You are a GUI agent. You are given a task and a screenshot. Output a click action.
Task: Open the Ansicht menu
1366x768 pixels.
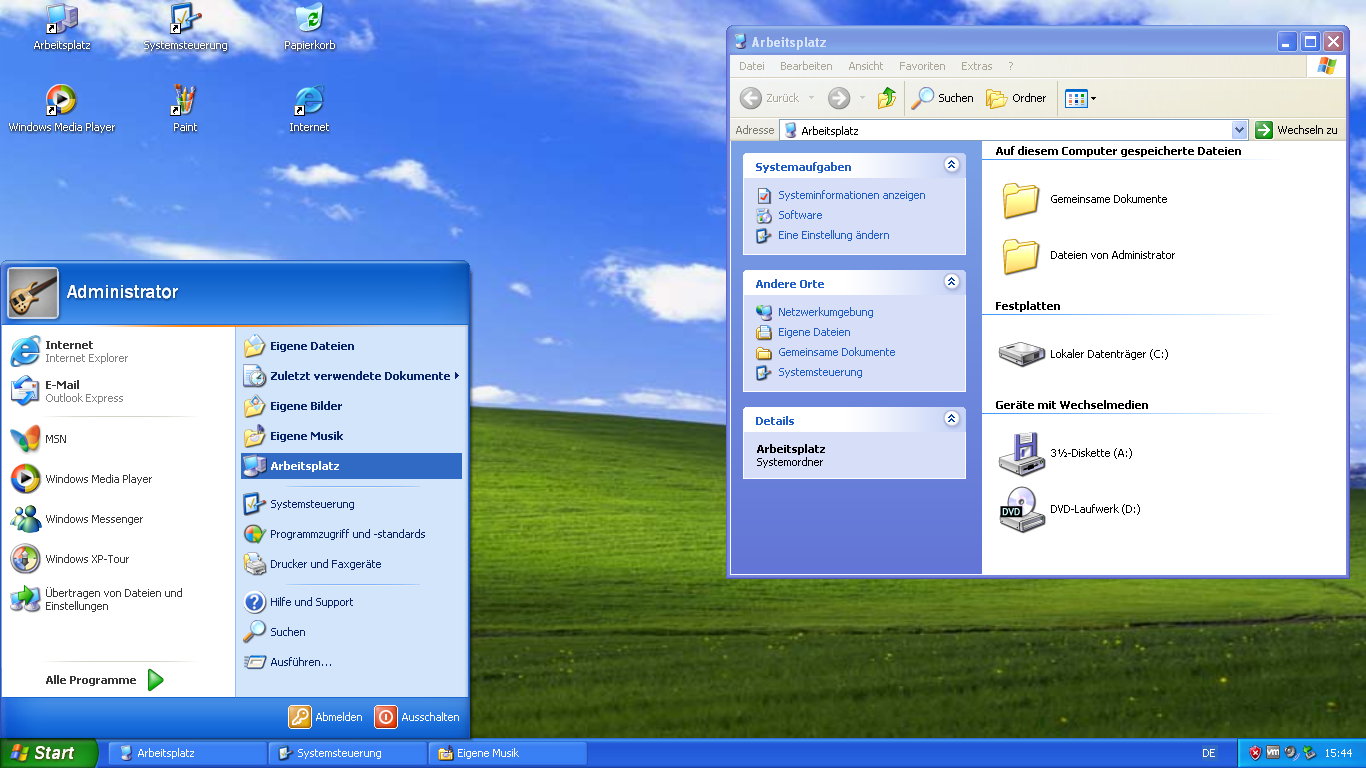click(x=865, y=66)
